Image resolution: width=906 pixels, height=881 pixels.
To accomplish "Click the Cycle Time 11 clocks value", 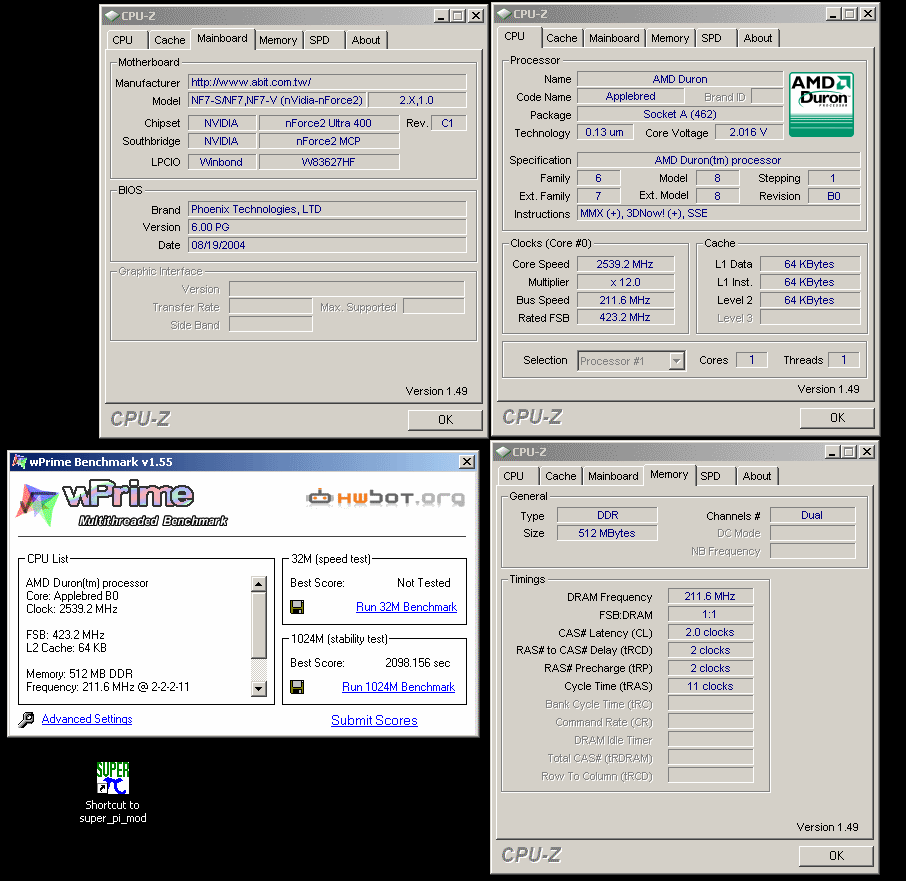I will click(x=710, y=686).
